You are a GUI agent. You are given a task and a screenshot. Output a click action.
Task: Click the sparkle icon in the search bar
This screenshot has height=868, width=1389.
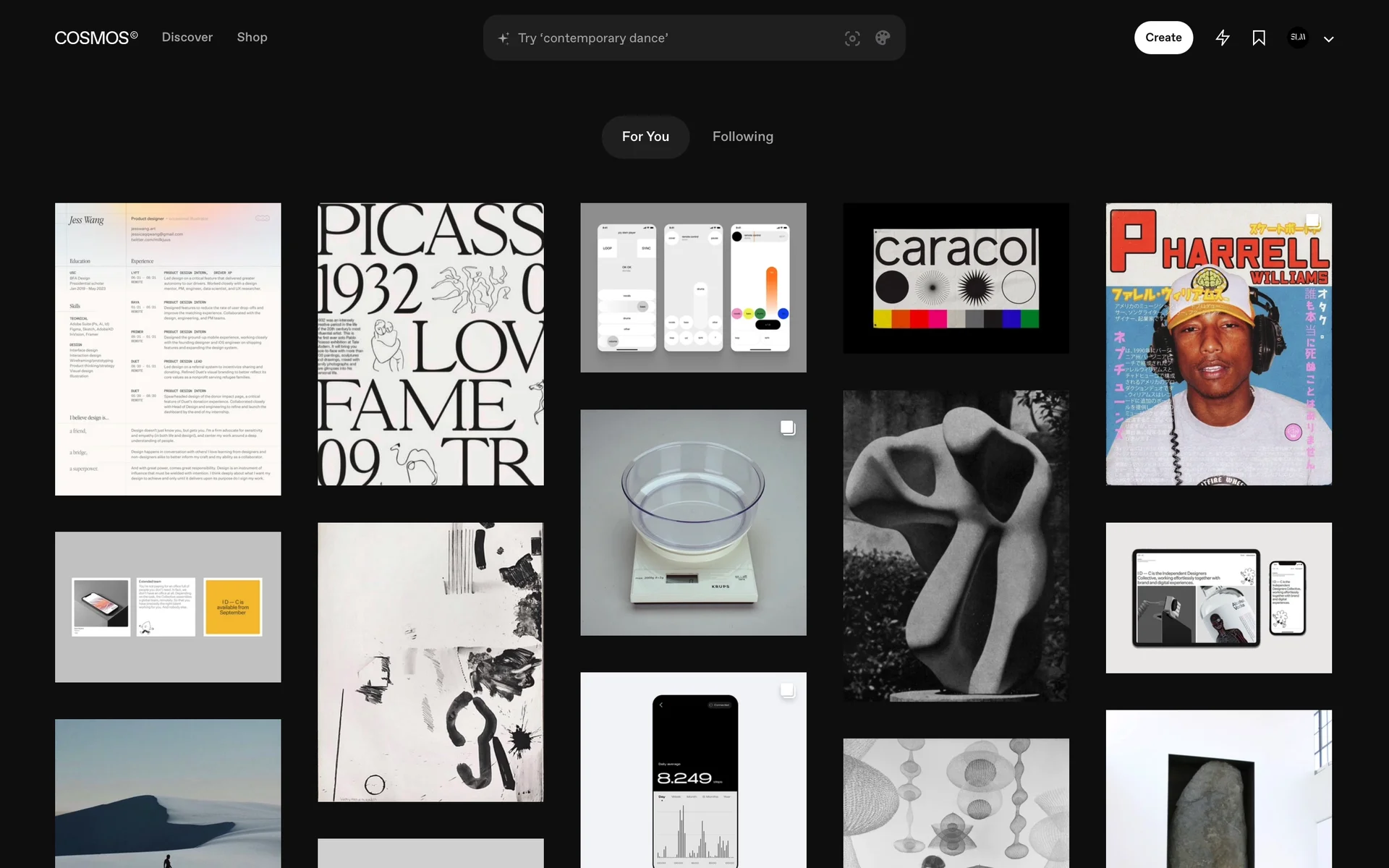504,38
